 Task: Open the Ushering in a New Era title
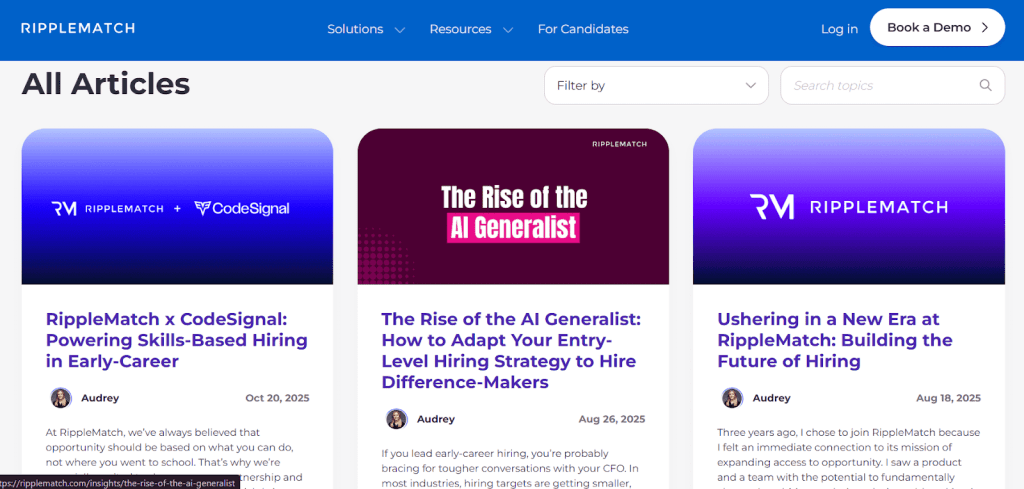(x=834, y=340)
